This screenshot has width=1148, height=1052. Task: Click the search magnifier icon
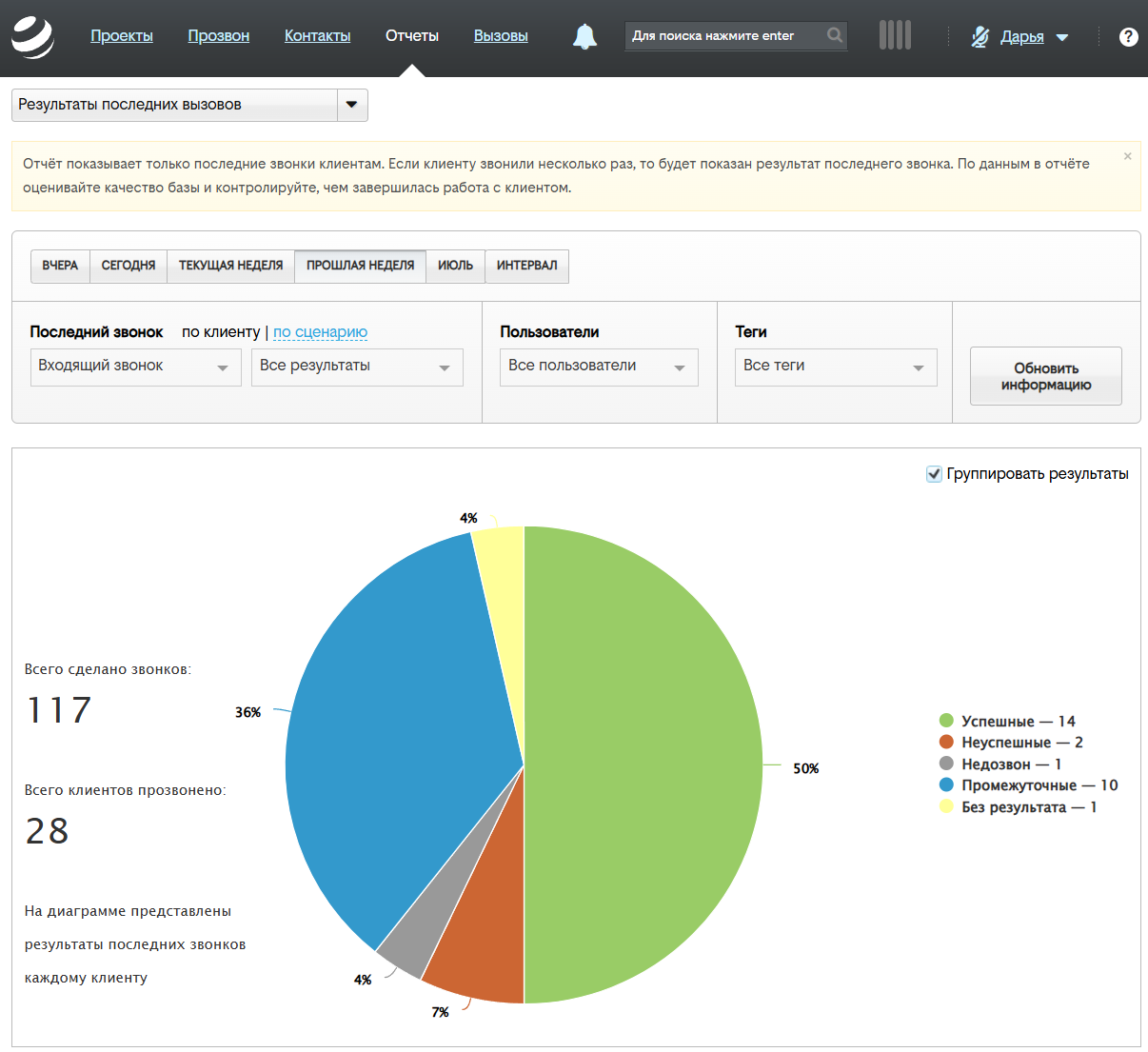pyautogui.click(x=834, y=35)
